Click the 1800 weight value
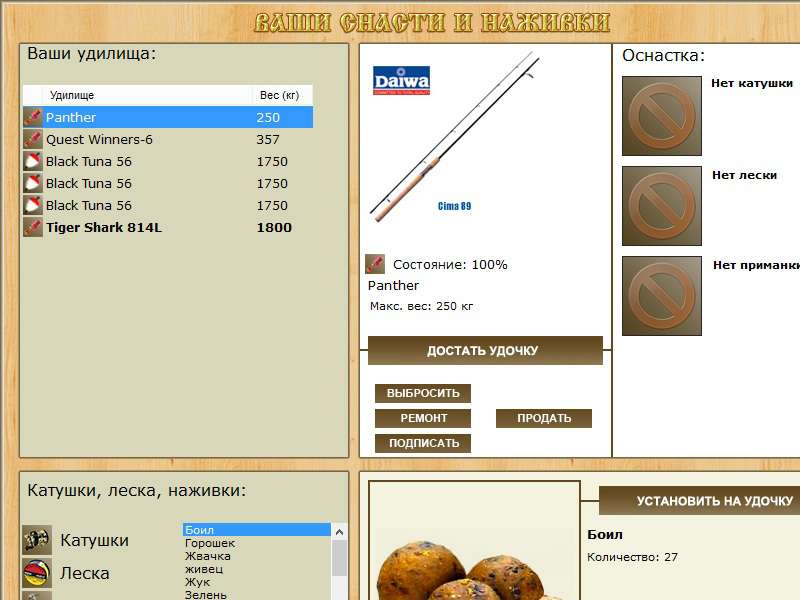The image size is (800, 600). coord(274,227)
